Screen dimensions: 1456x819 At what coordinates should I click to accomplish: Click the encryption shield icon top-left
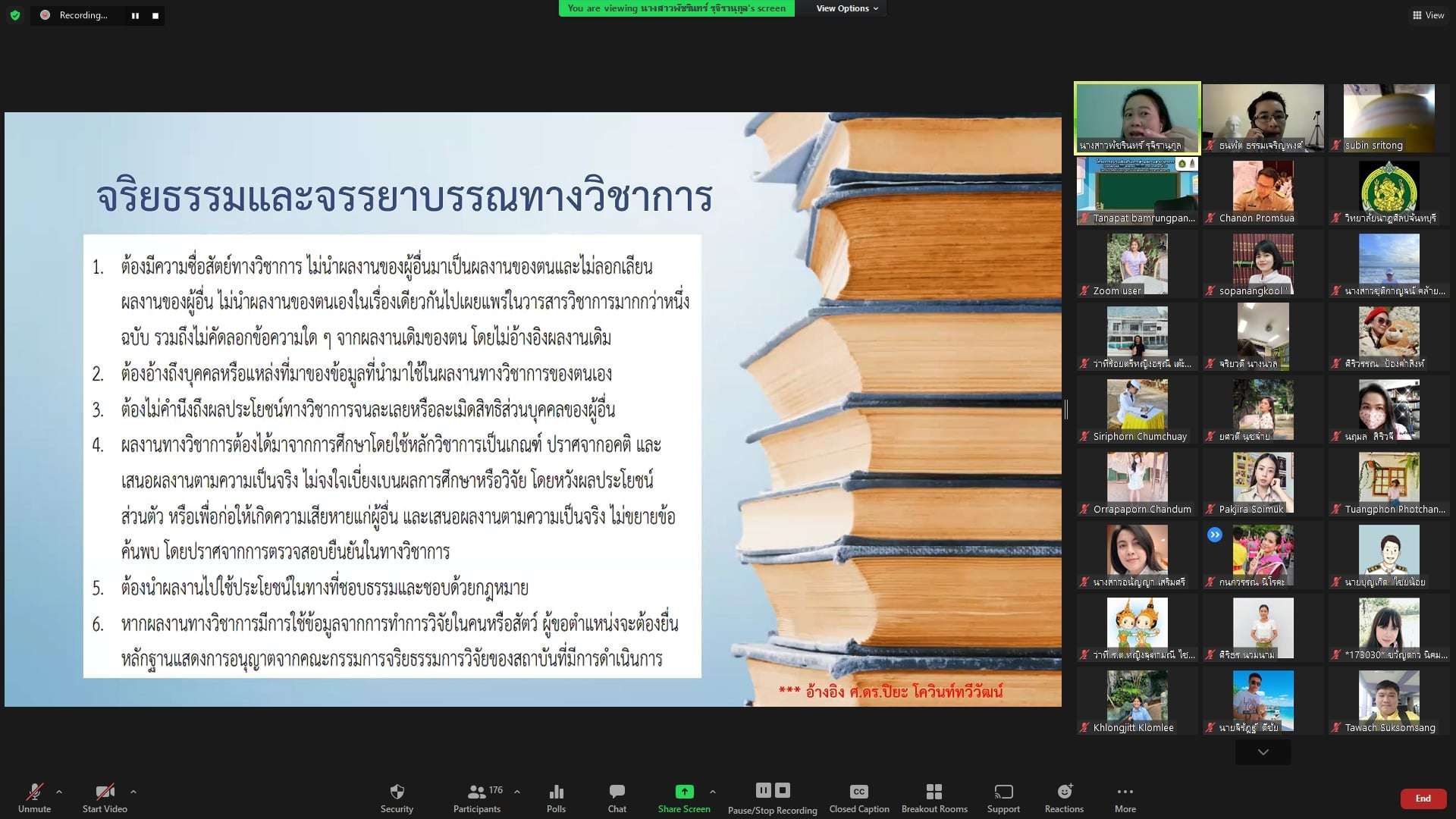pyautogui.click(x=15, y=15)
